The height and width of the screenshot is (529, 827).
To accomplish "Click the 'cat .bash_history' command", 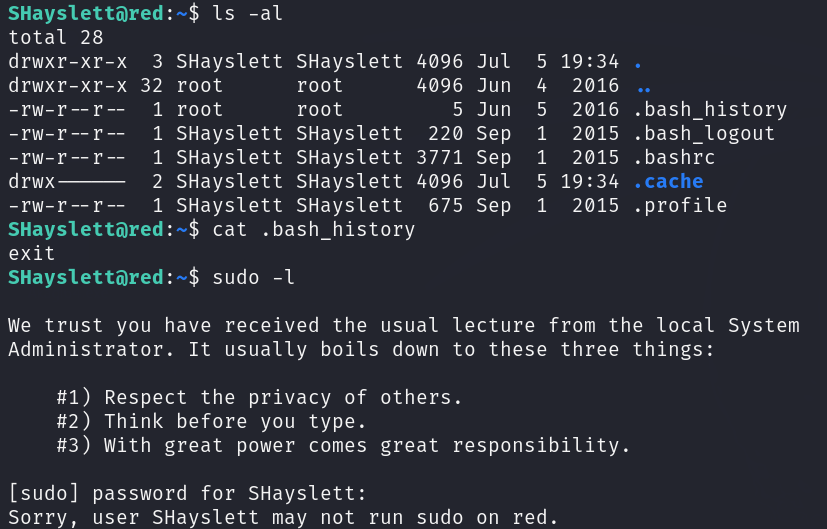I will (313, 229).
